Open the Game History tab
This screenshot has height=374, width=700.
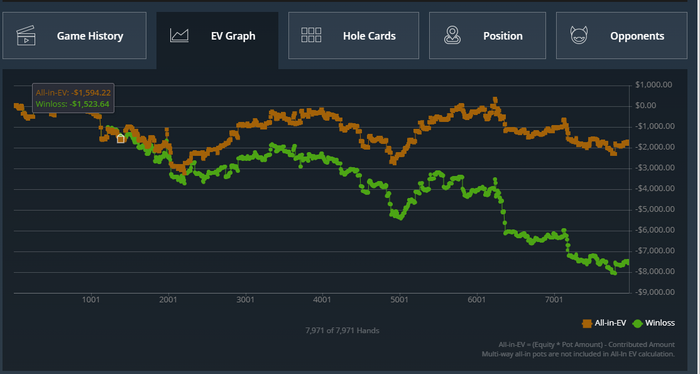point(74,36)
